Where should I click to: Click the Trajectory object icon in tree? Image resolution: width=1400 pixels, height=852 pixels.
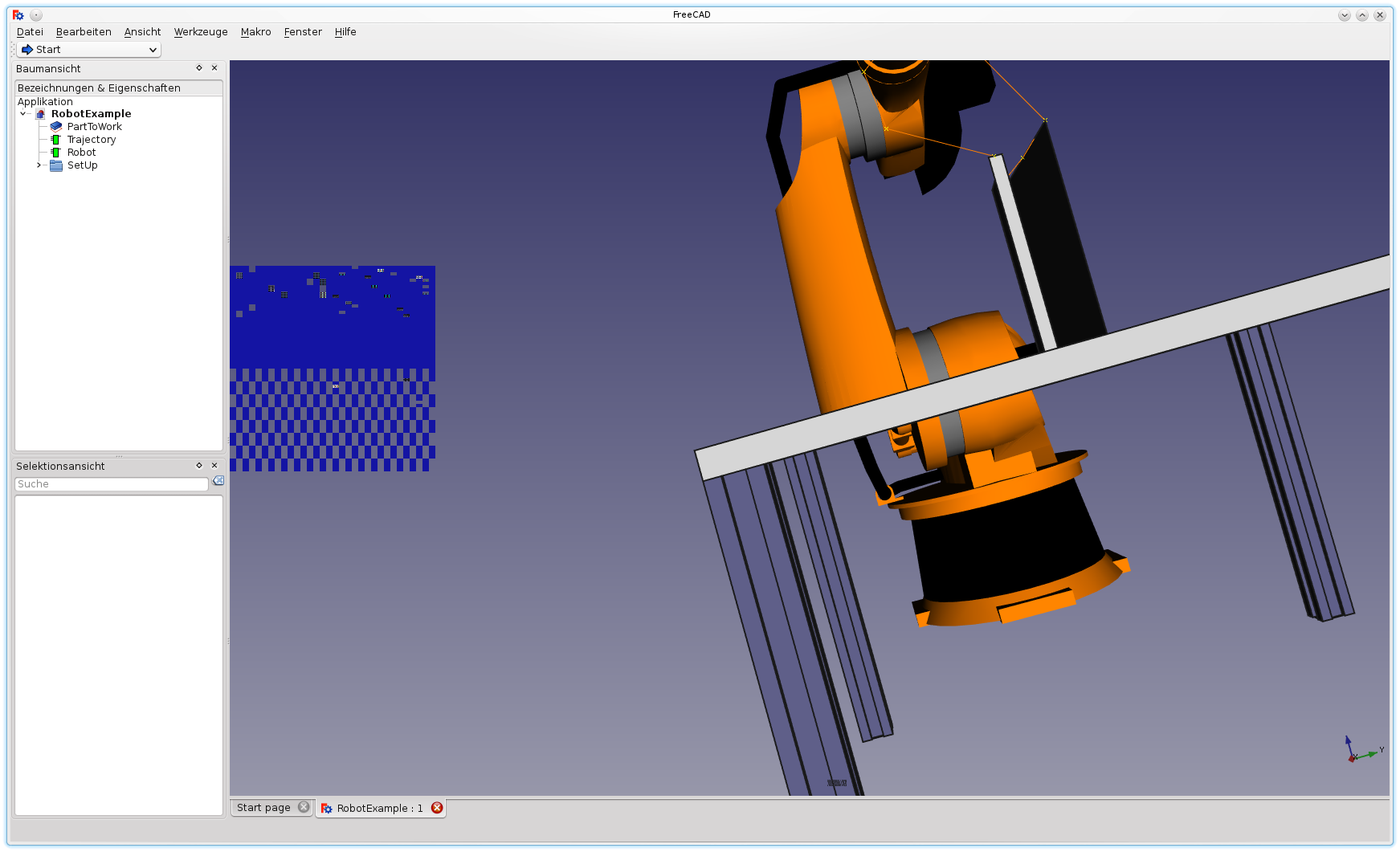coord(55,140)
